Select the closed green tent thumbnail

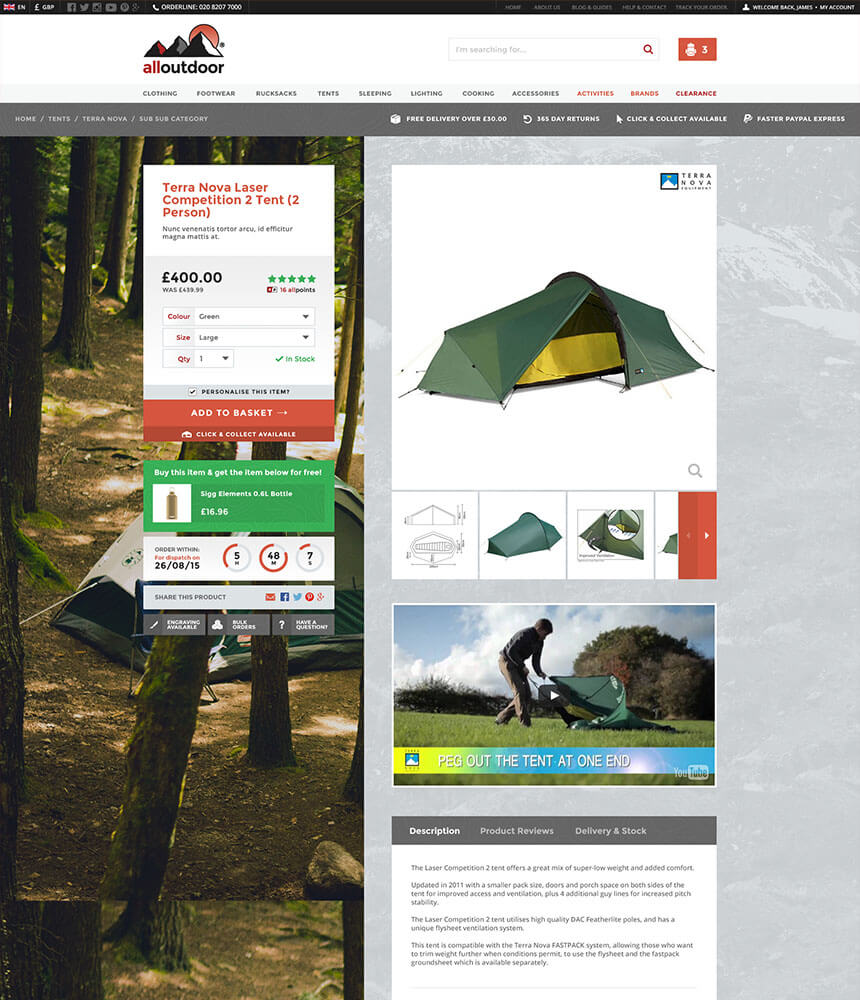click(523, 535)
